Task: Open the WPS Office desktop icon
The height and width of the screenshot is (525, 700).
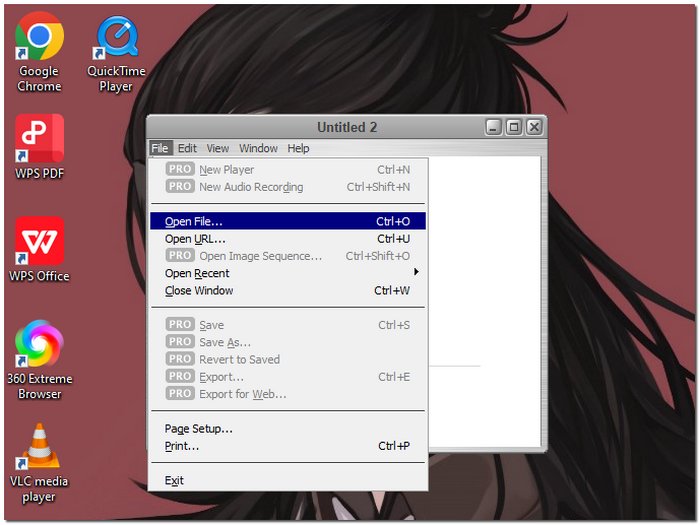Action: click(39, 250)
